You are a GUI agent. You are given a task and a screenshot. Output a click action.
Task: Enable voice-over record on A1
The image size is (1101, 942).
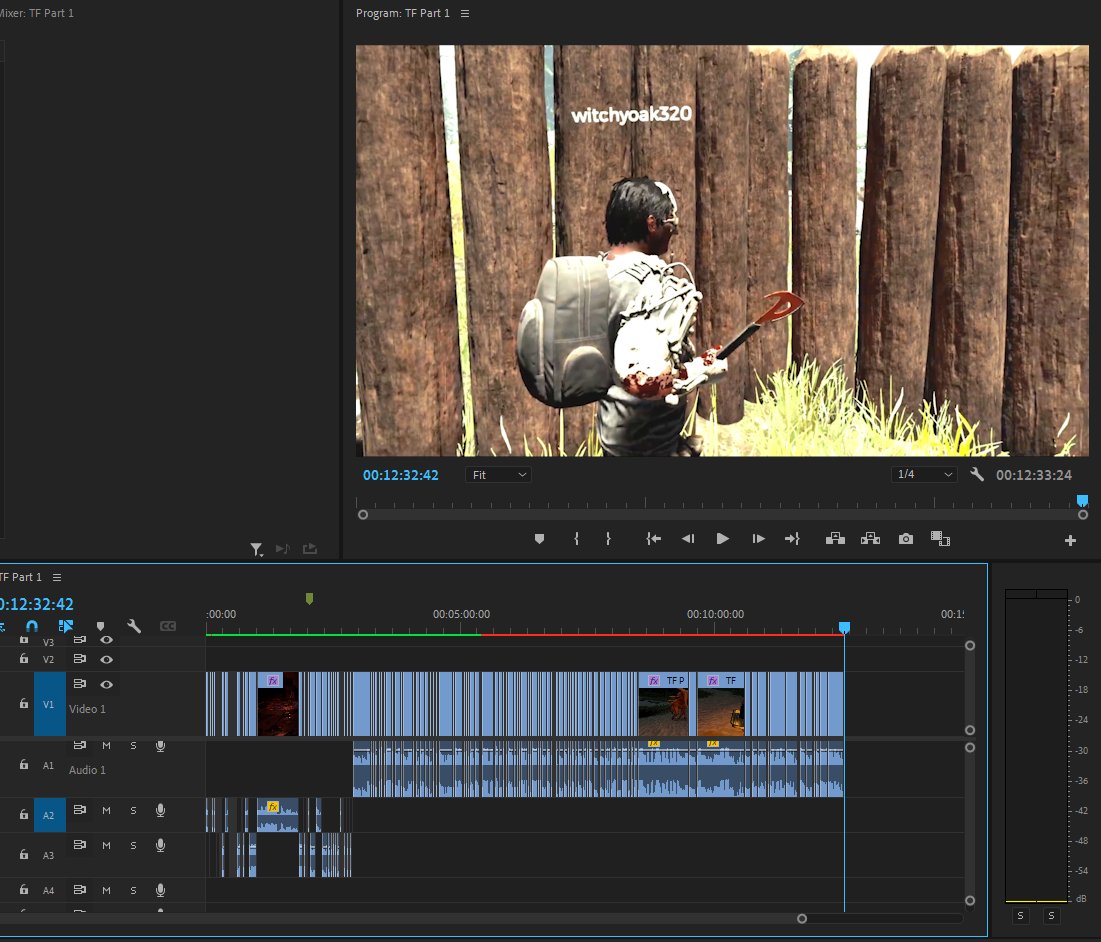tap(160, 745)
